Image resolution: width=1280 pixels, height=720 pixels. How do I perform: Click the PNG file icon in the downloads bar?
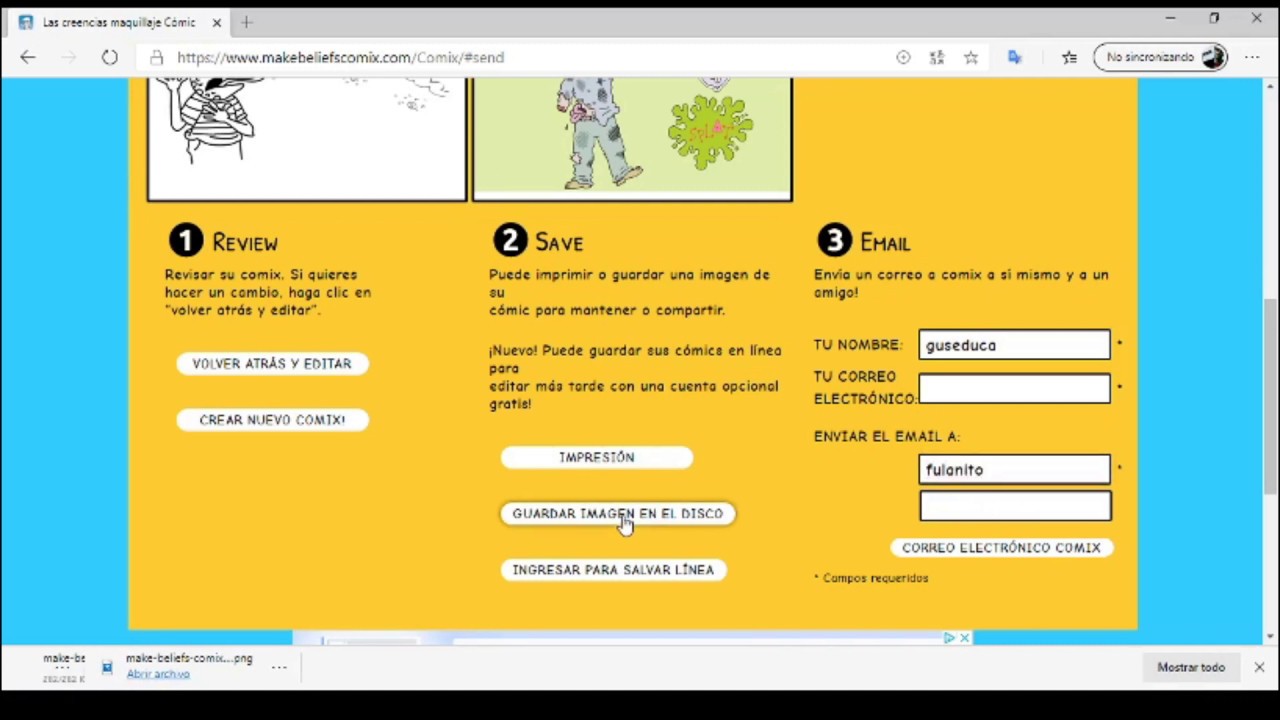pos(107,667)
